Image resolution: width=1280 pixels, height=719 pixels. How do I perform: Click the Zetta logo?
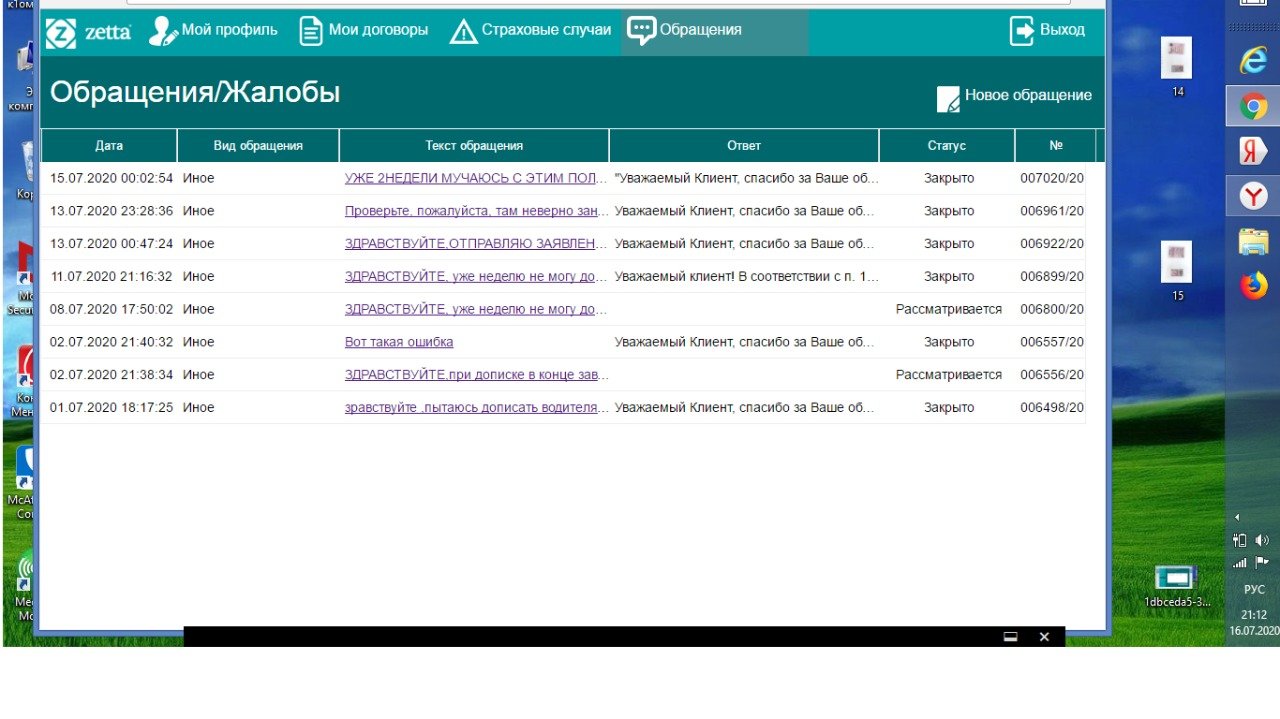(x=88, y=31)
